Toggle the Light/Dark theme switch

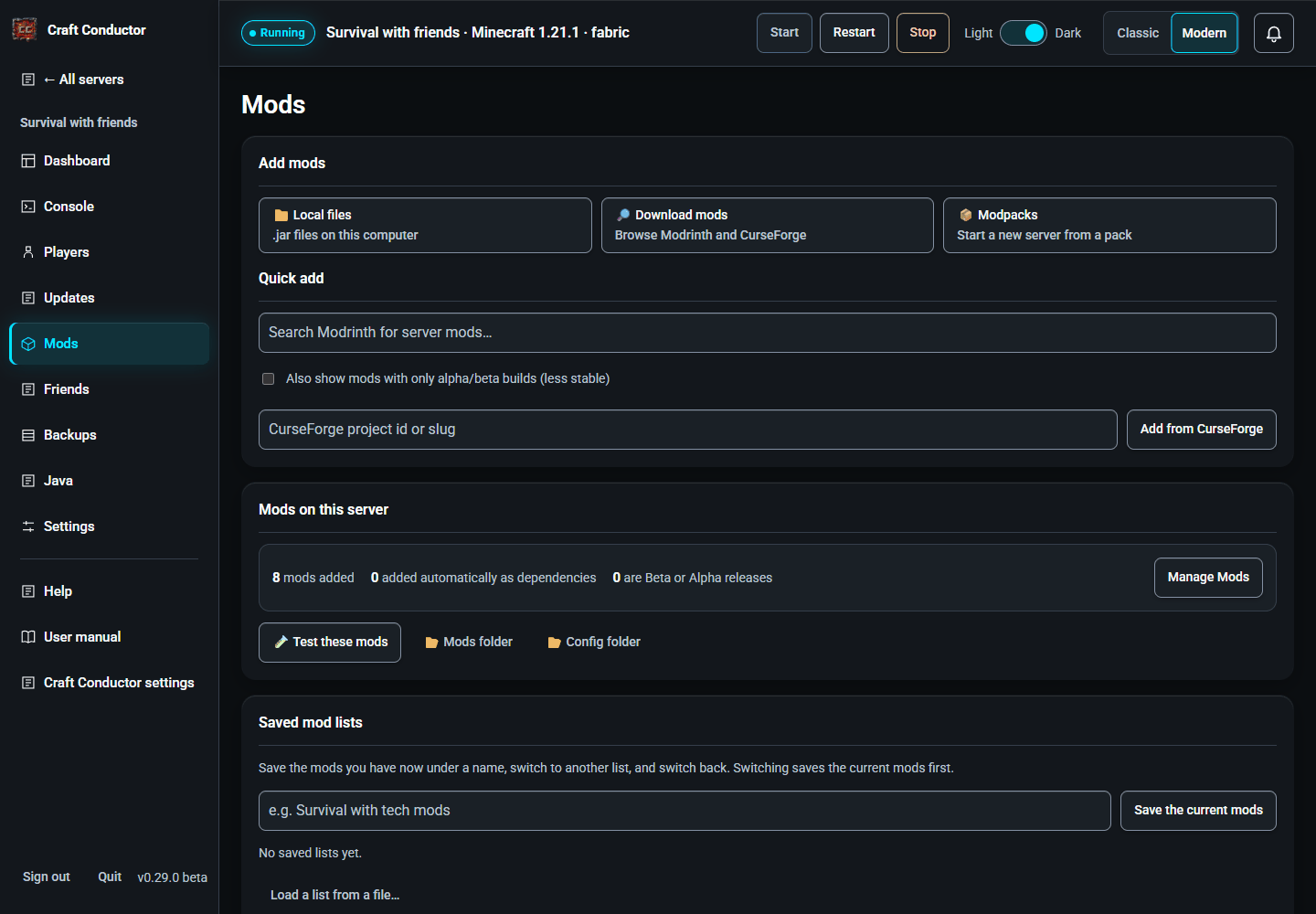tap(1024, 33)
